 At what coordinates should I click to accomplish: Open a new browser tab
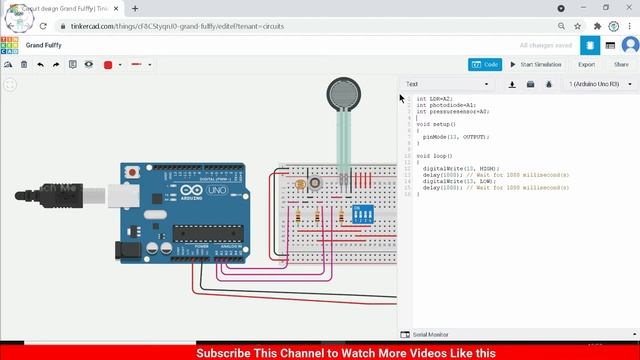(135, 9)
